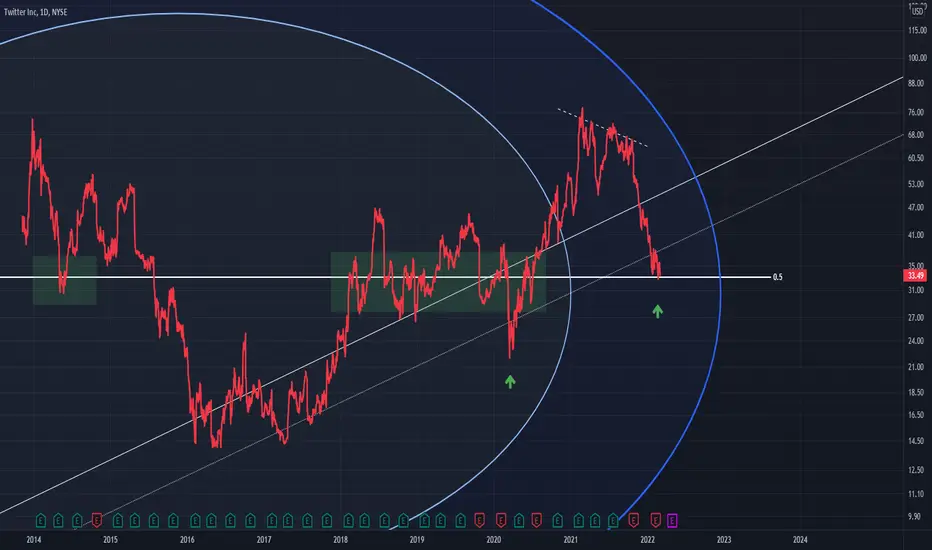This screenshot has width=932, height=550.
Task: Click the red earnings marker in late 2019
Action: coord(479,521)
